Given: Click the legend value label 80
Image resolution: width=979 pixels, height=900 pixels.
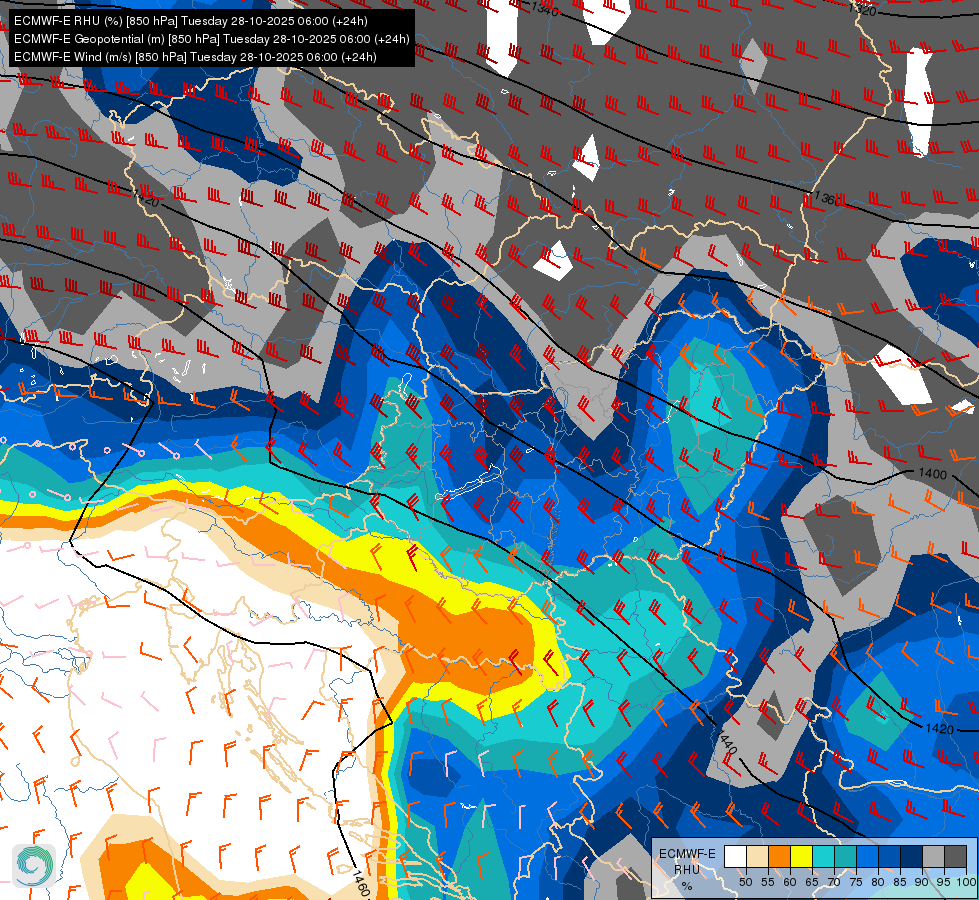Looking at the screenshot, I should pyautogui.click(x=878, y=882).
